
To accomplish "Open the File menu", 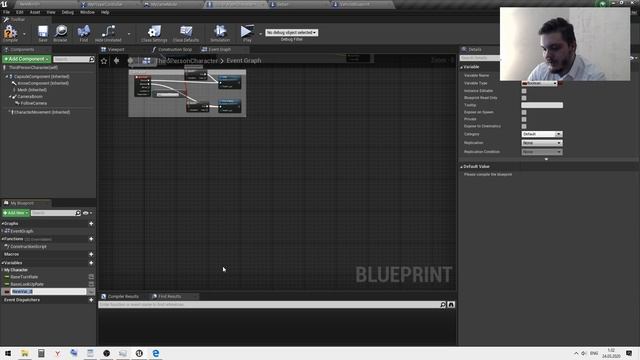I will tap(6, 12).
